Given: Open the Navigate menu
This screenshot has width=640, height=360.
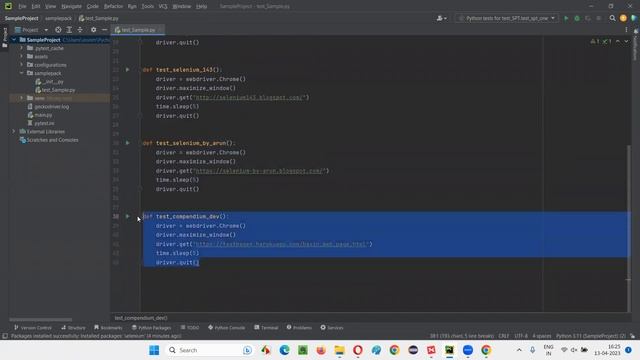Looking at the screenshot, I should click(x=71, y=6).
